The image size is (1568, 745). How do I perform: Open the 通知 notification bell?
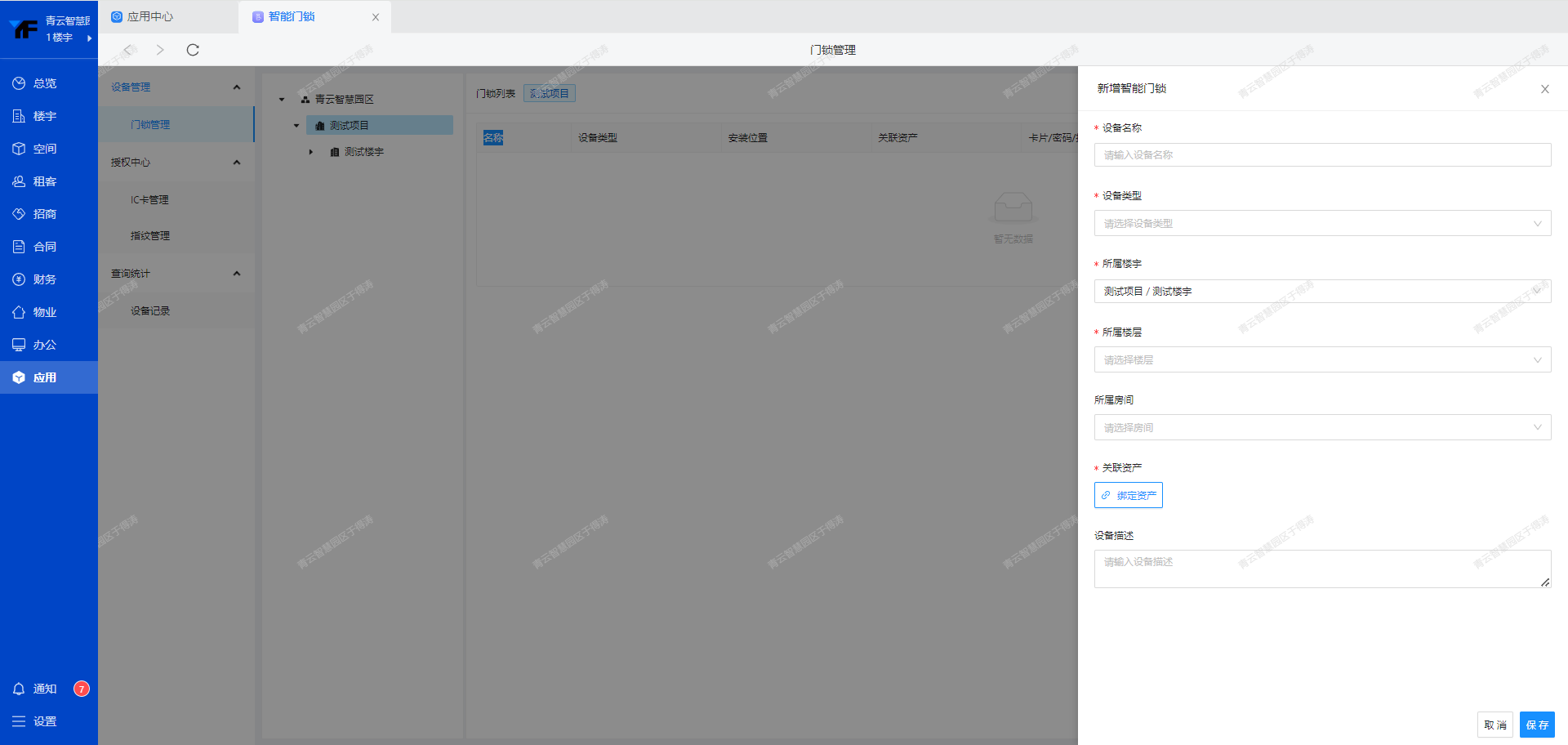tap(19, 689)
